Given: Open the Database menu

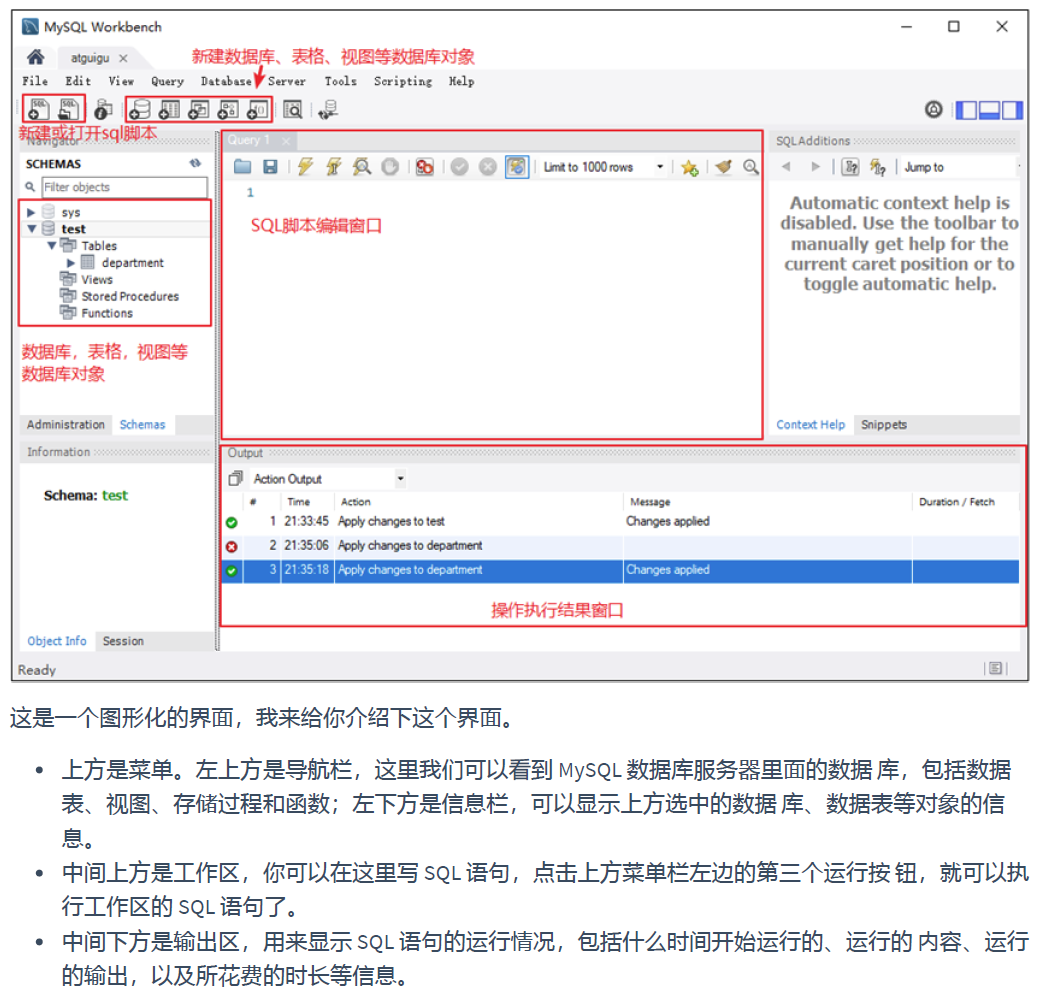Looking at the screenshot, I should coord(226,81).
